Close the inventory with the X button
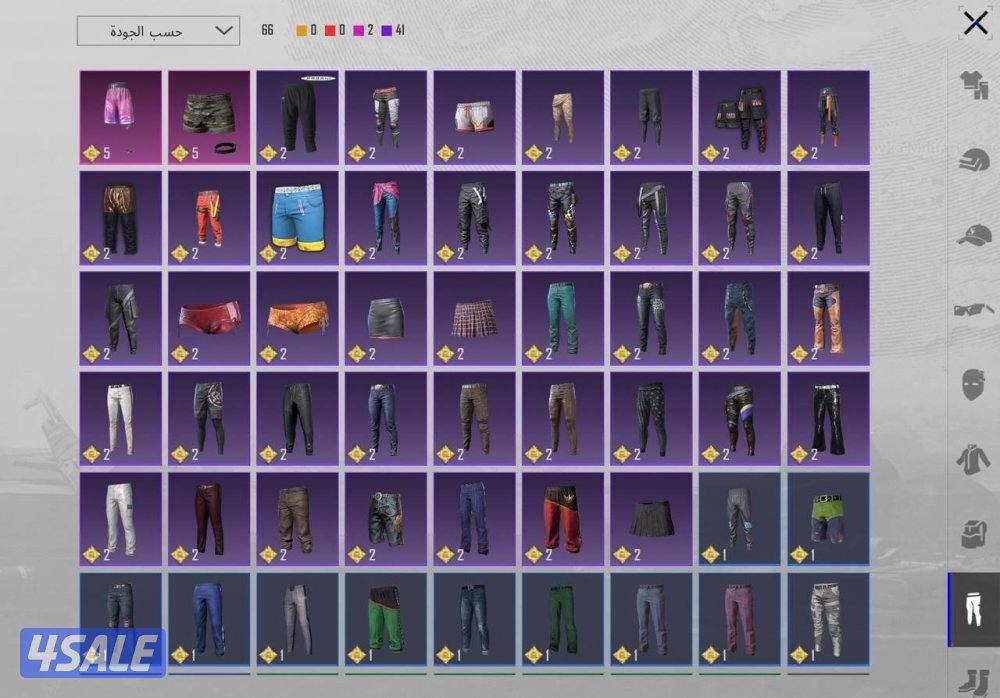This screenshot has height=698, width=1000. [975, 24]
